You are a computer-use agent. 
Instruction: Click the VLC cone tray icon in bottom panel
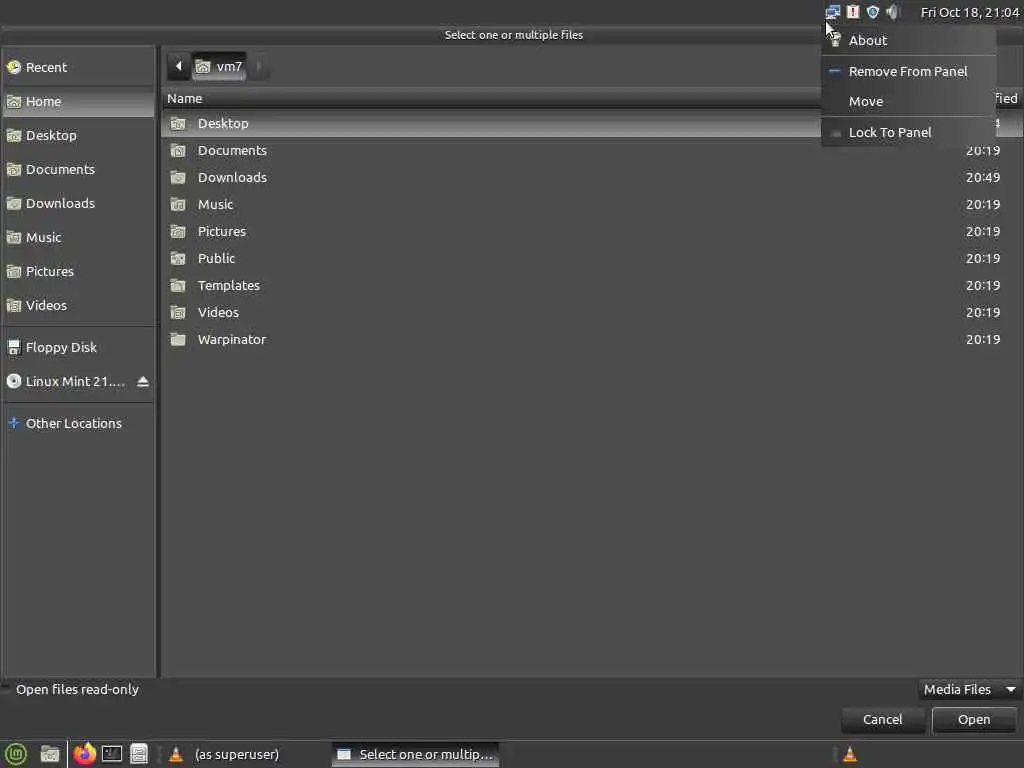(850, 754)
